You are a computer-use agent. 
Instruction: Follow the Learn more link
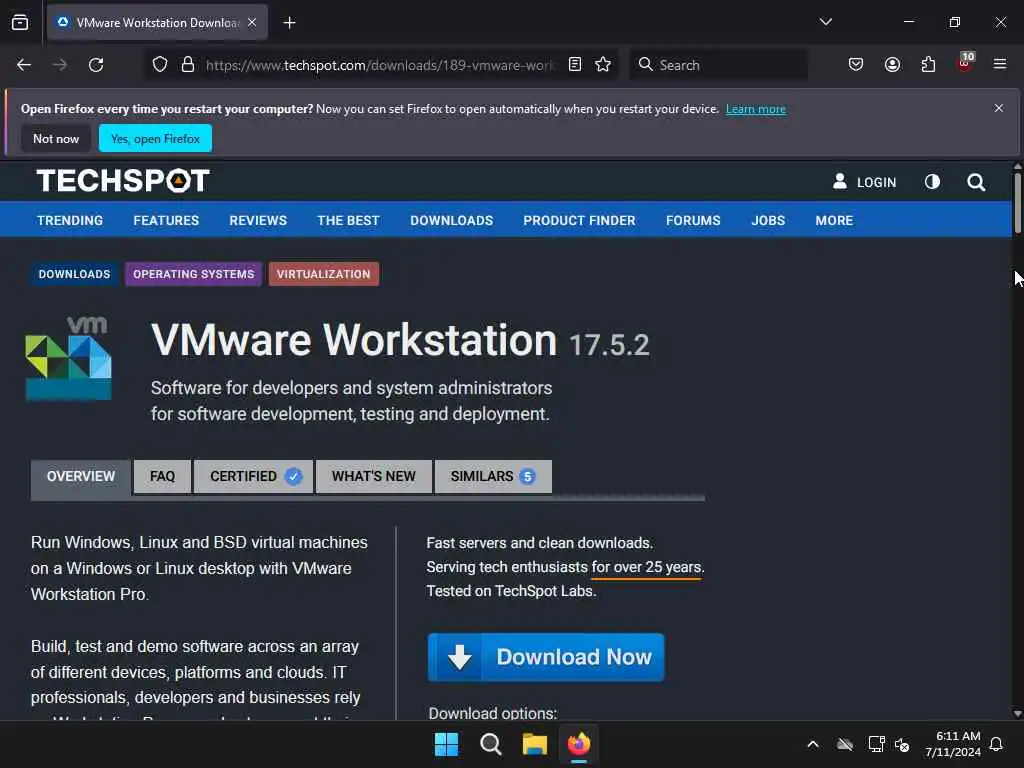pyautogui.click(x=756, y=109)
